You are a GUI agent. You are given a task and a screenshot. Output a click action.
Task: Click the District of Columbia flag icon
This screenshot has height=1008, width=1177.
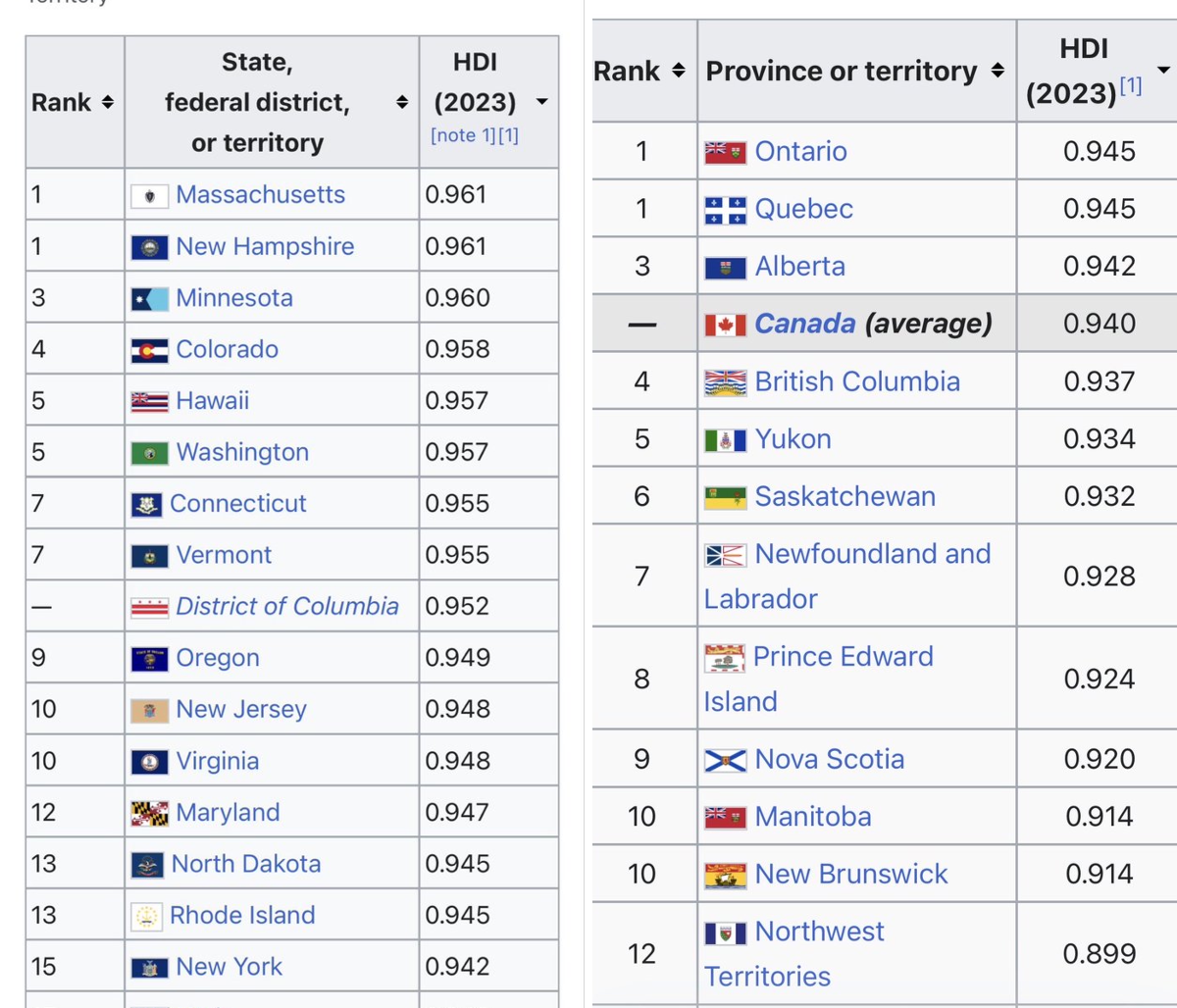click(x=149, y=607)
